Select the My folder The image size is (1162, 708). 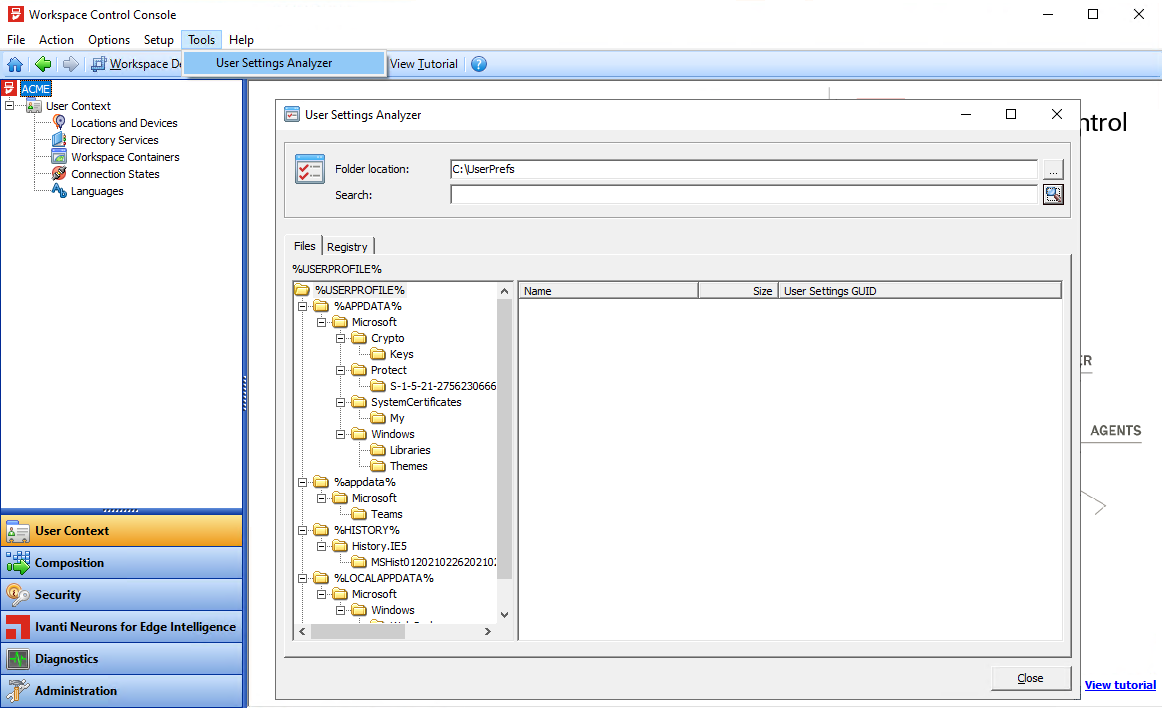pyautogui.click(x=397, y=418)
